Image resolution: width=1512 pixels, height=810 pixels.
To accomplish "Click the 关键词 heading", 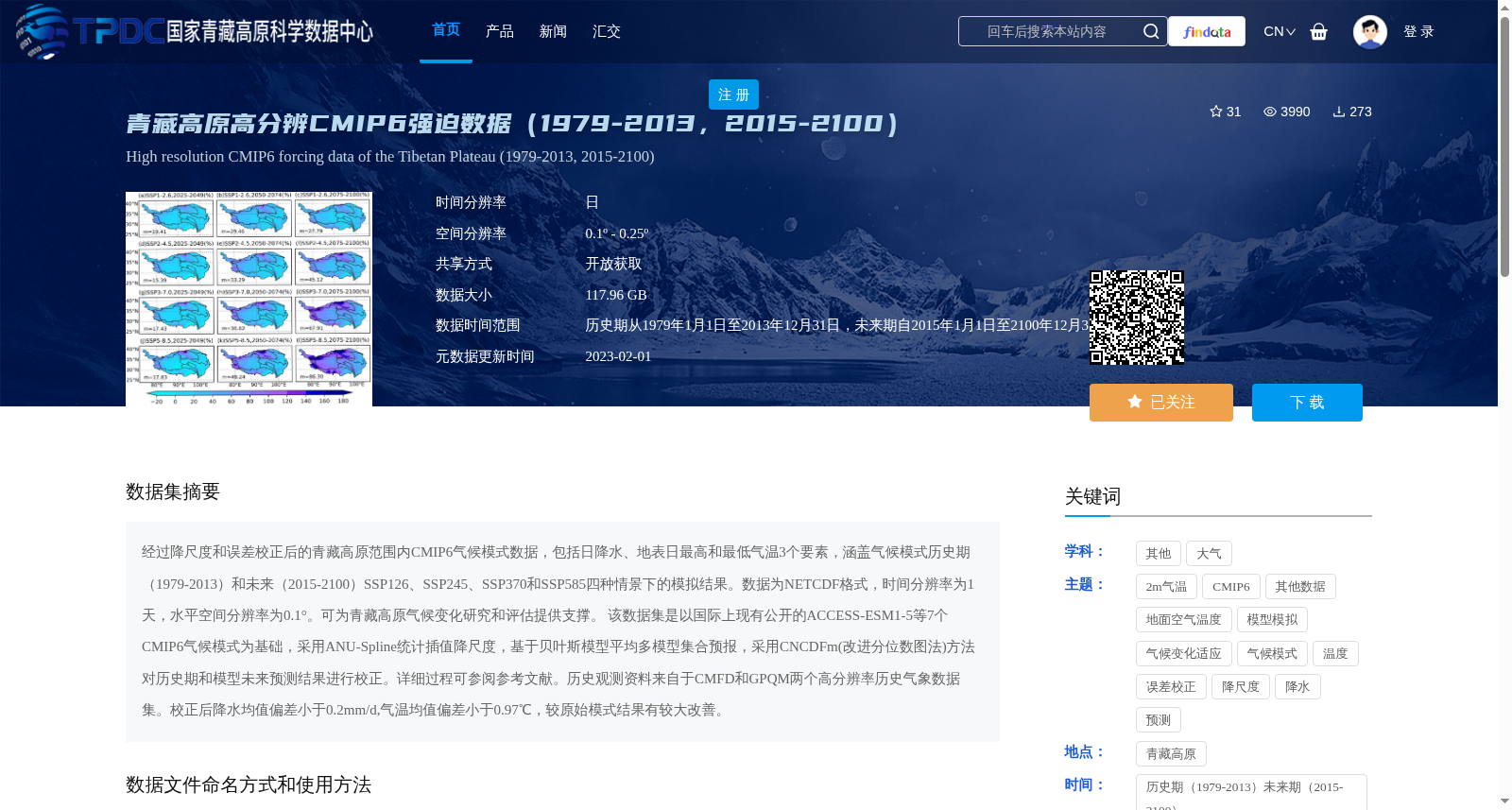I will 1092,496.
